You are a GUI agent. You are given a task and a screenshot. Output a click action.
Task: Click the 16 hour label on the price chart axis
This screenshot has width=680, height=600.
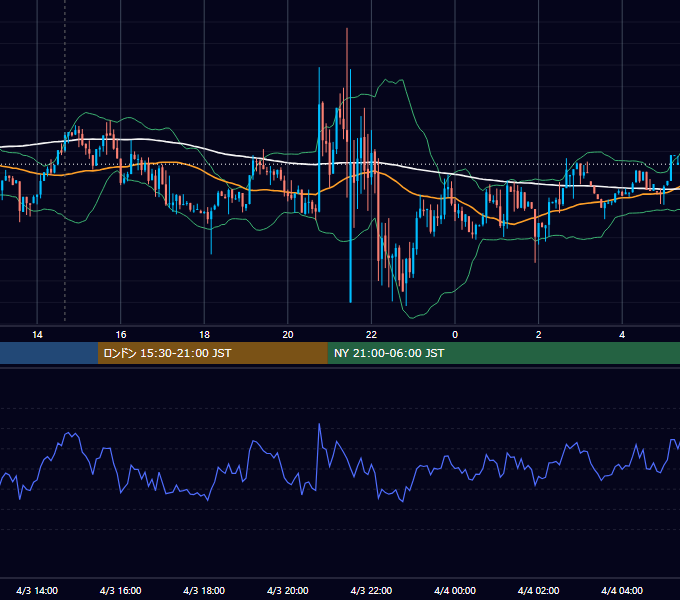tap(121, 335)
